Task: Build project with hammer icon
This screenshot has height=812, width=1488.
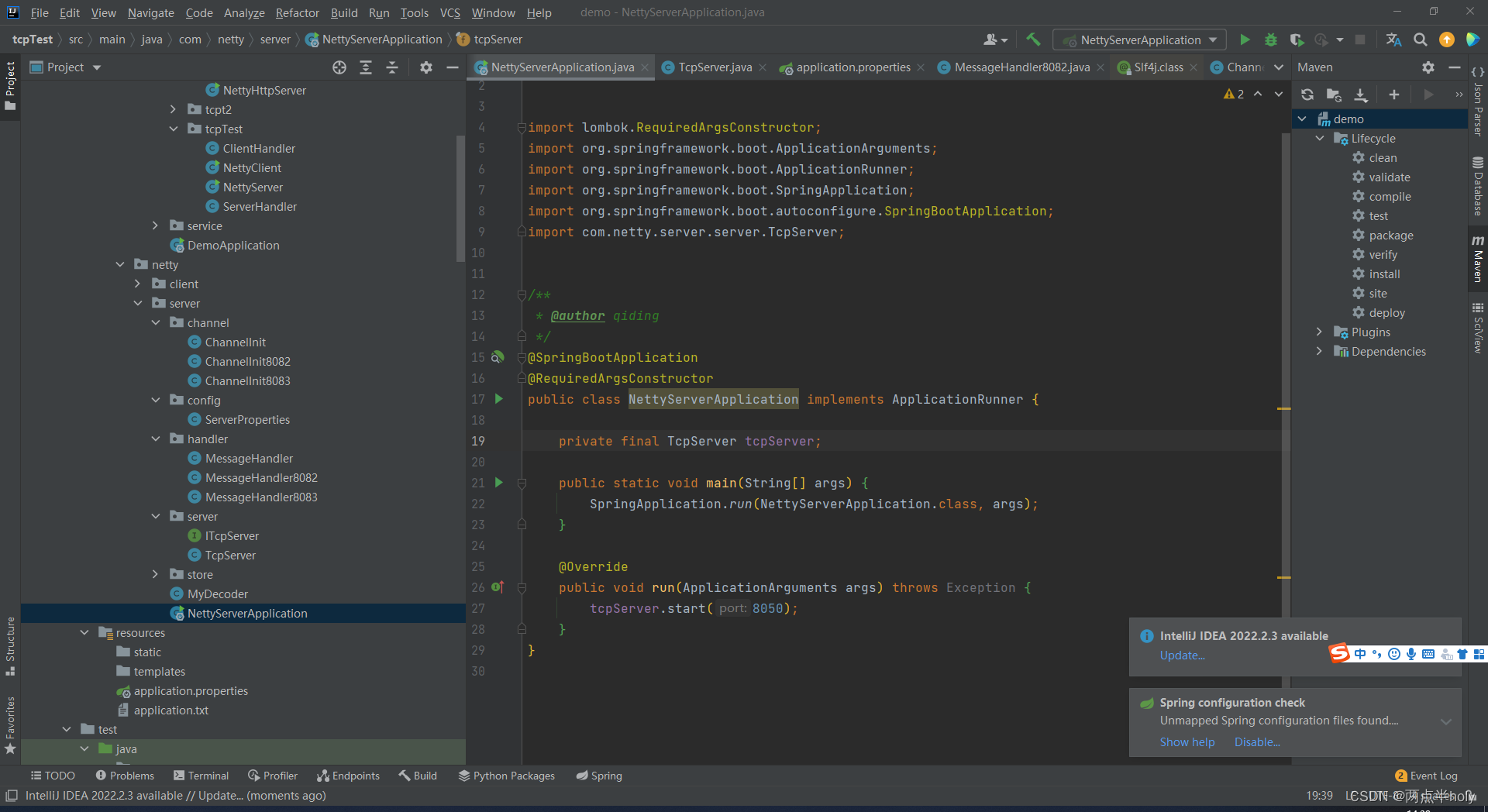Action: pyautogui.click(x=1033, y=40)
